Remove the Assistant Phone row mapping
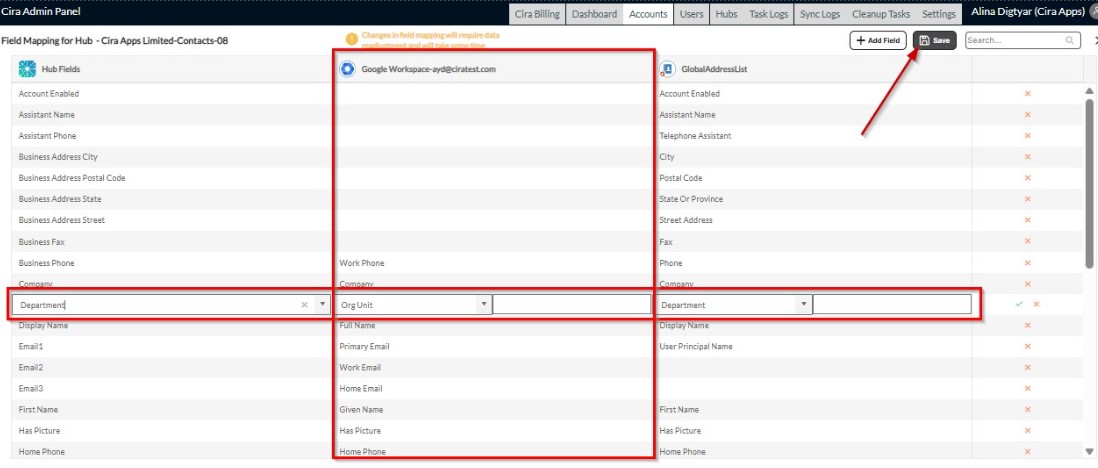1098x468 pixels. point(1027,135)
